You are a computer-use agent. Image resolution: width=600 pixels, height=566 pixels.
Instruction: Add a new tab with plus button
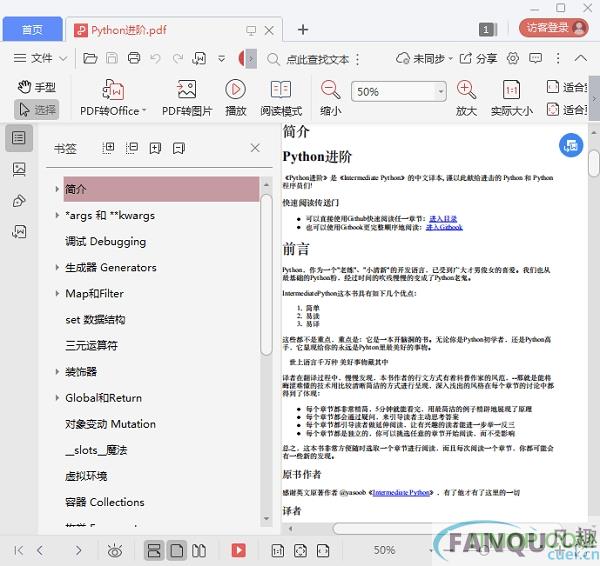[x=303, y=29]
